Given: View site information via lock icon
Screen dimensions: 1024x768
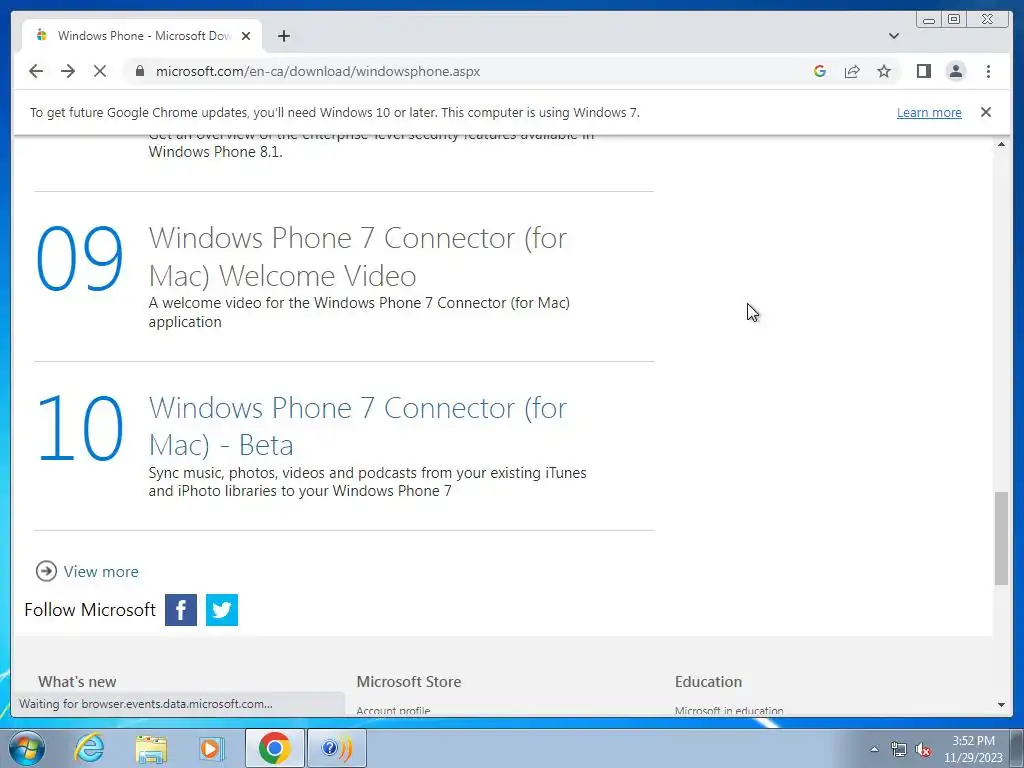Looking at the screenshot, I should coord(139,71).
